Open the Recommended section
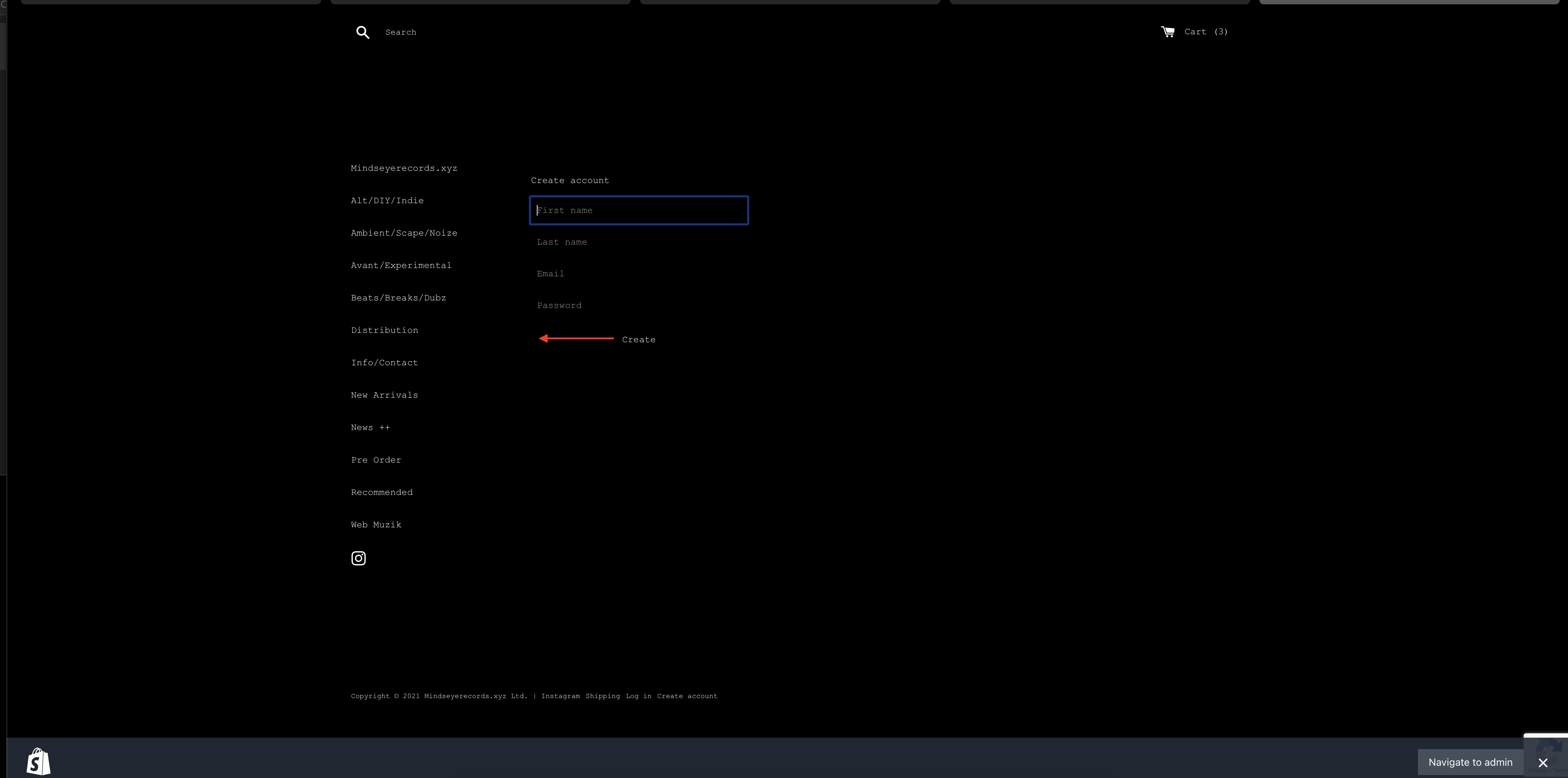1568x778 pixels. [x=382, y=492]
